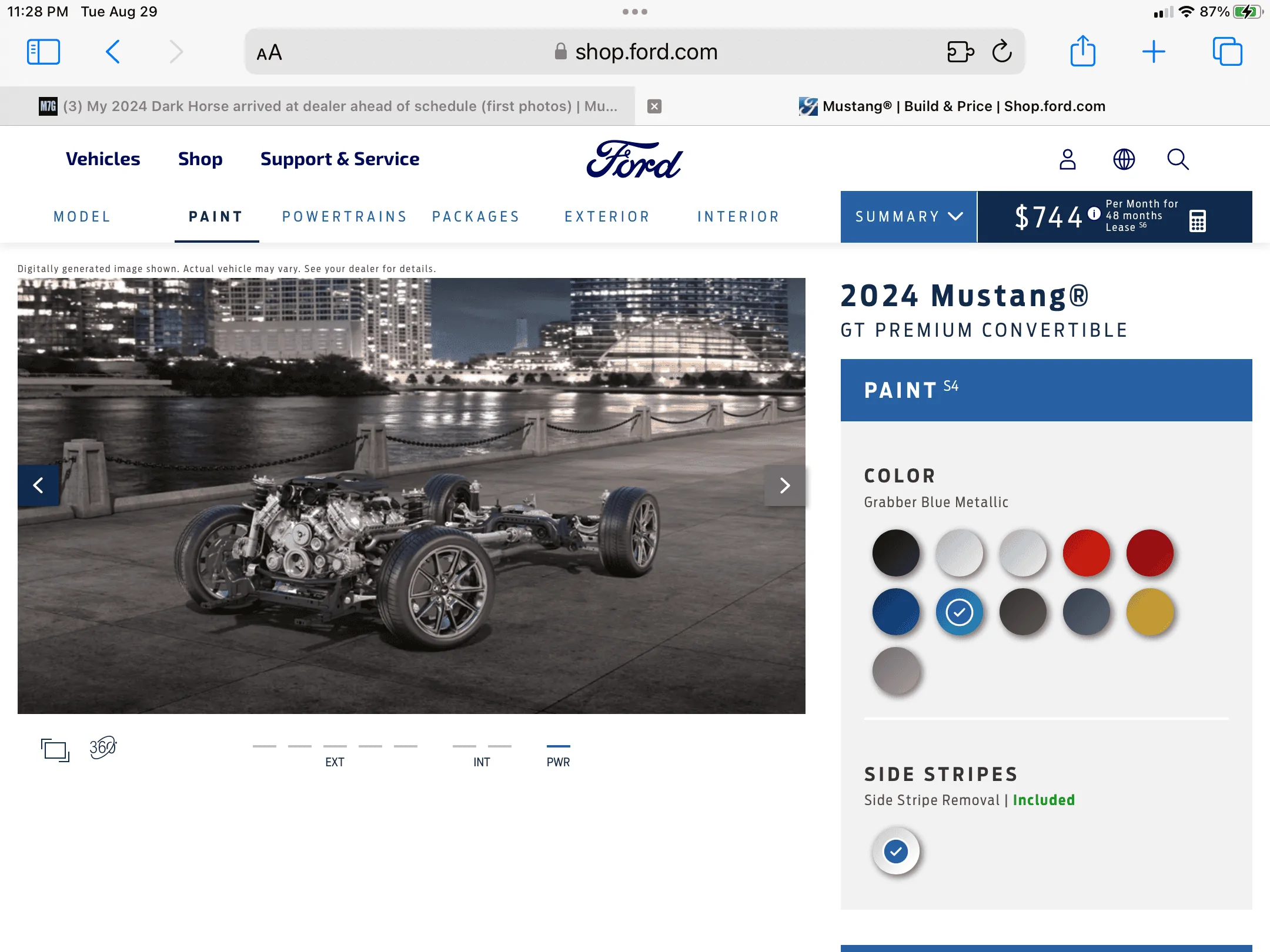Go to the Model step
This screenshot has height=952, width=1270.
tap(82, 217)
